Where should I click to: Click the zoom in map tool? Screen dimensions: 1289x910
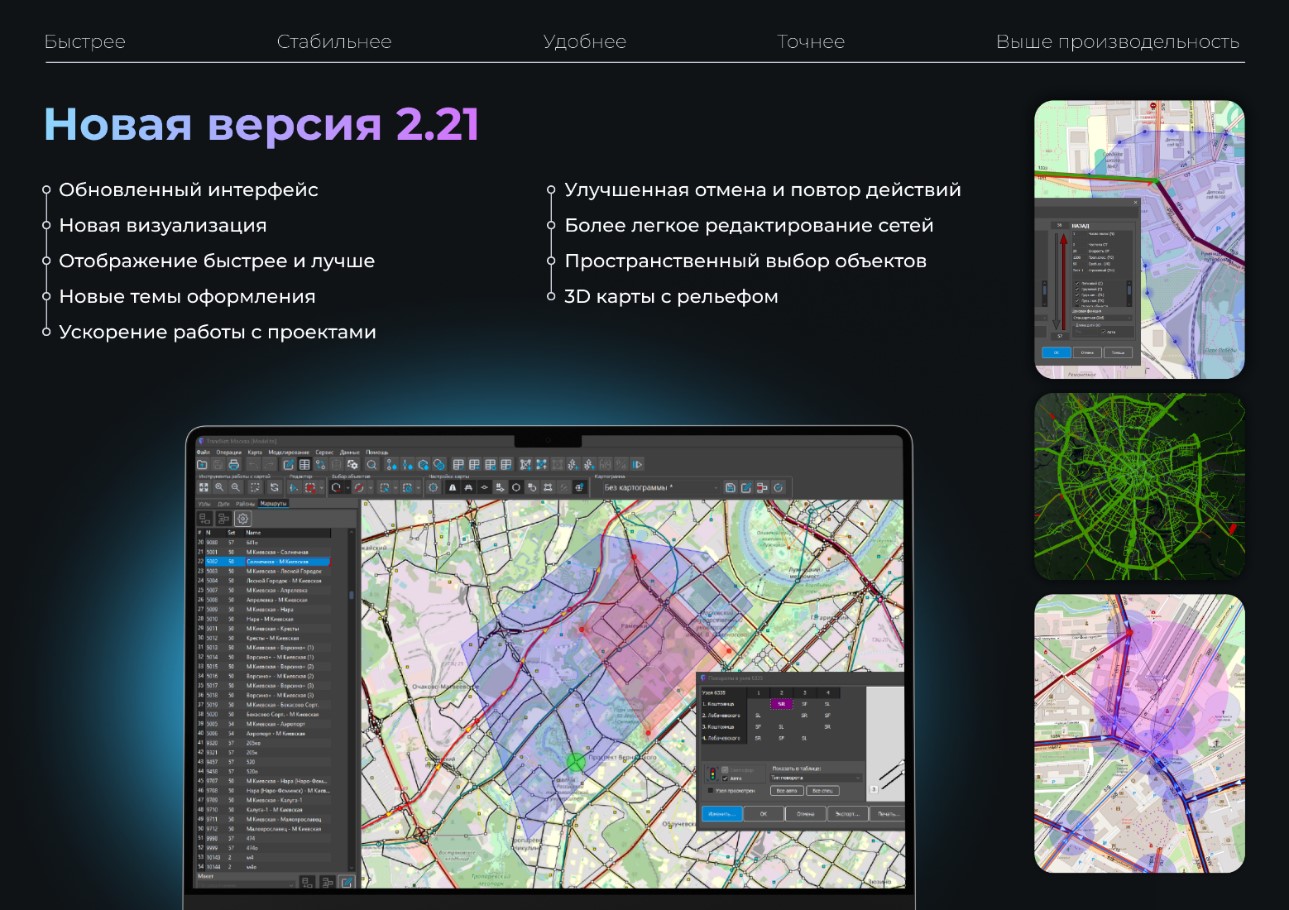tap(220, 488)
